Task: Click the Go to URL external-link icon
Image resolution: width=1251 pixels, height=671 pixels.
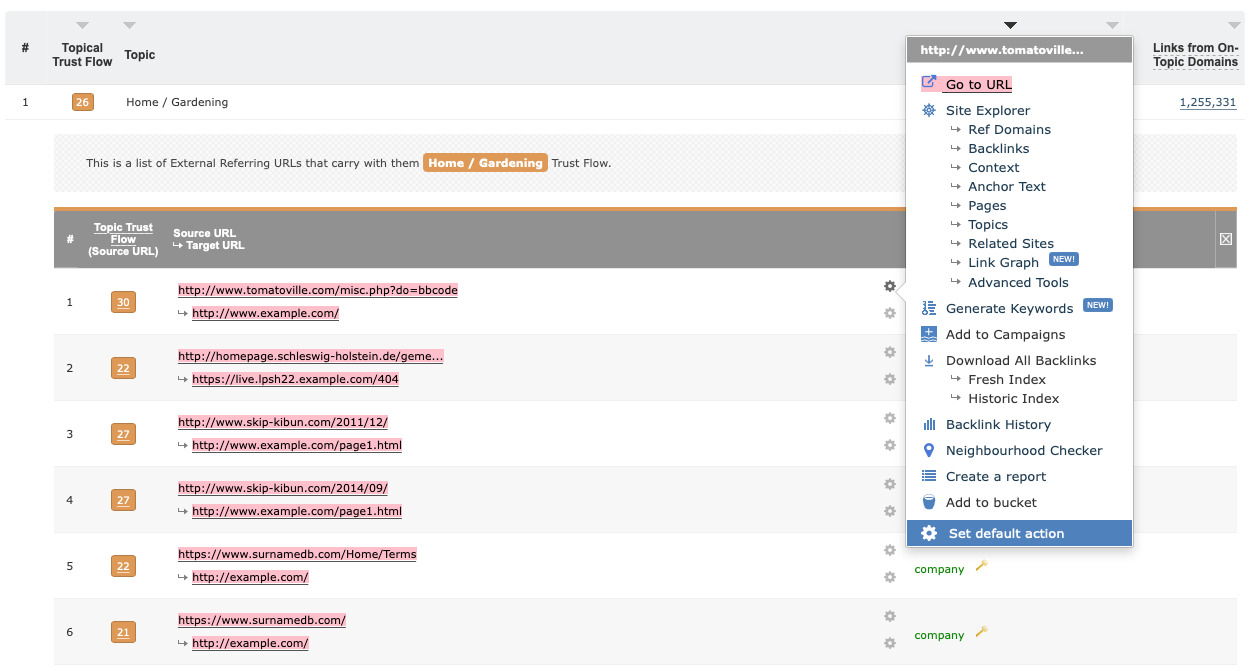Action: click(929, 83)
